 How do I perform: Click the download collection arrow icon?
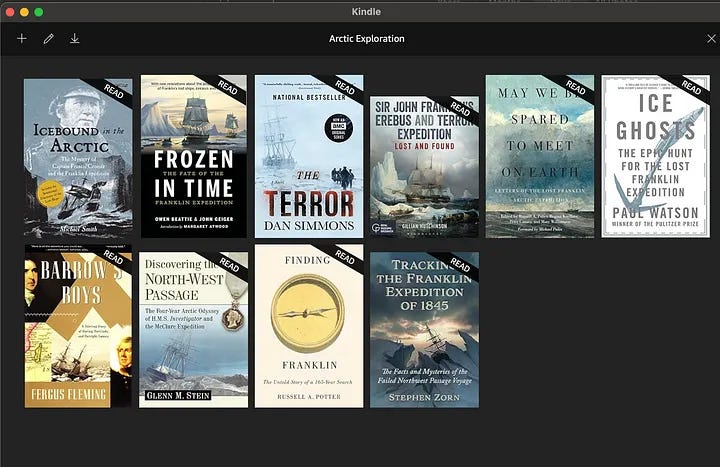point(75,39)
